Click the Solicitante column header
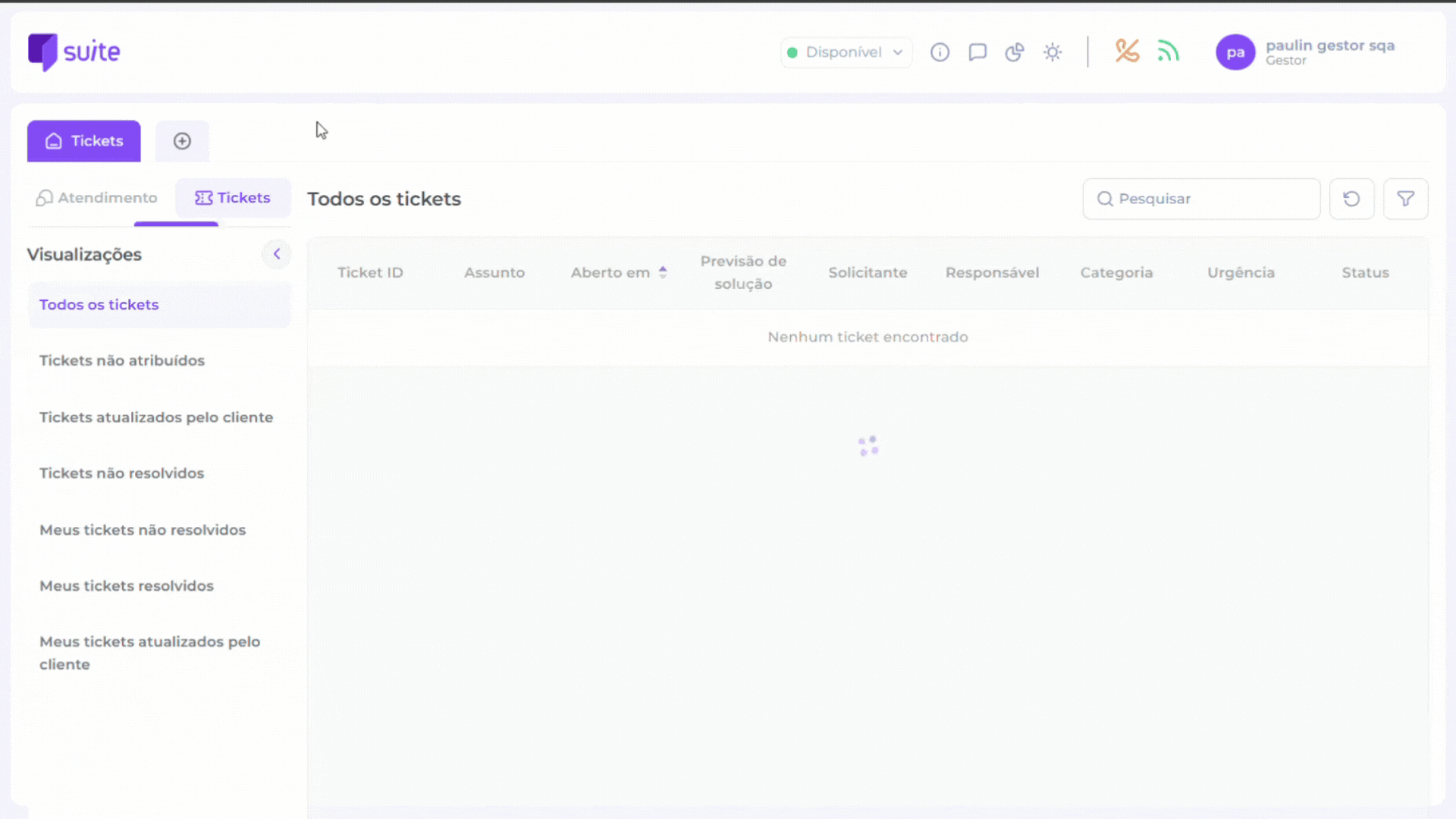This screenshot has height=819, width=1456. pos(868,273)
